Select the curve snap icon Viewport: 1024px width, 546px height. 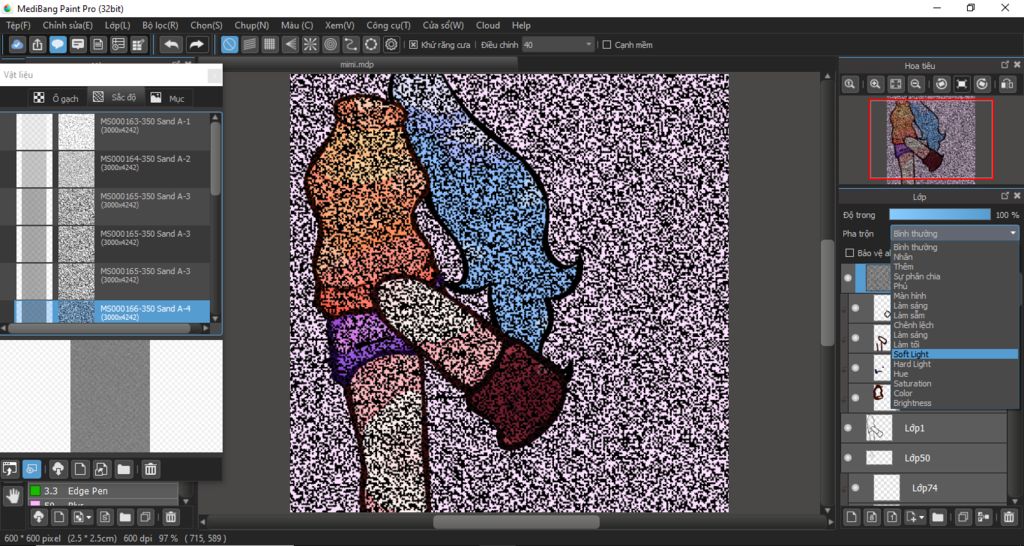351,44
